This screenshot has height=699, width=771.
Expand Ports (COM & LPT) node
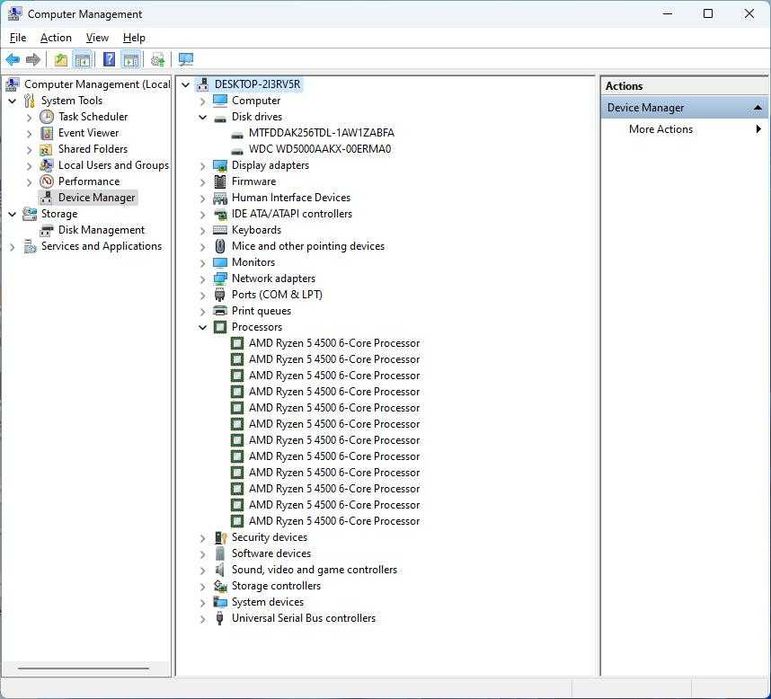[203, 295]
